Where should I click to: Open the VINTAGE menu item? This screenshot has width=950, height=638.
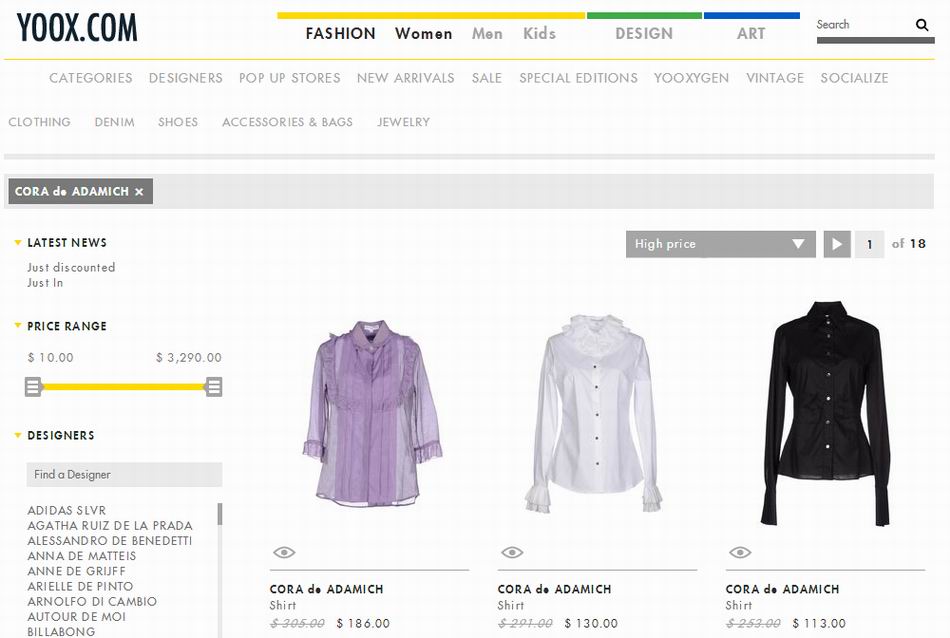[775, 78]
